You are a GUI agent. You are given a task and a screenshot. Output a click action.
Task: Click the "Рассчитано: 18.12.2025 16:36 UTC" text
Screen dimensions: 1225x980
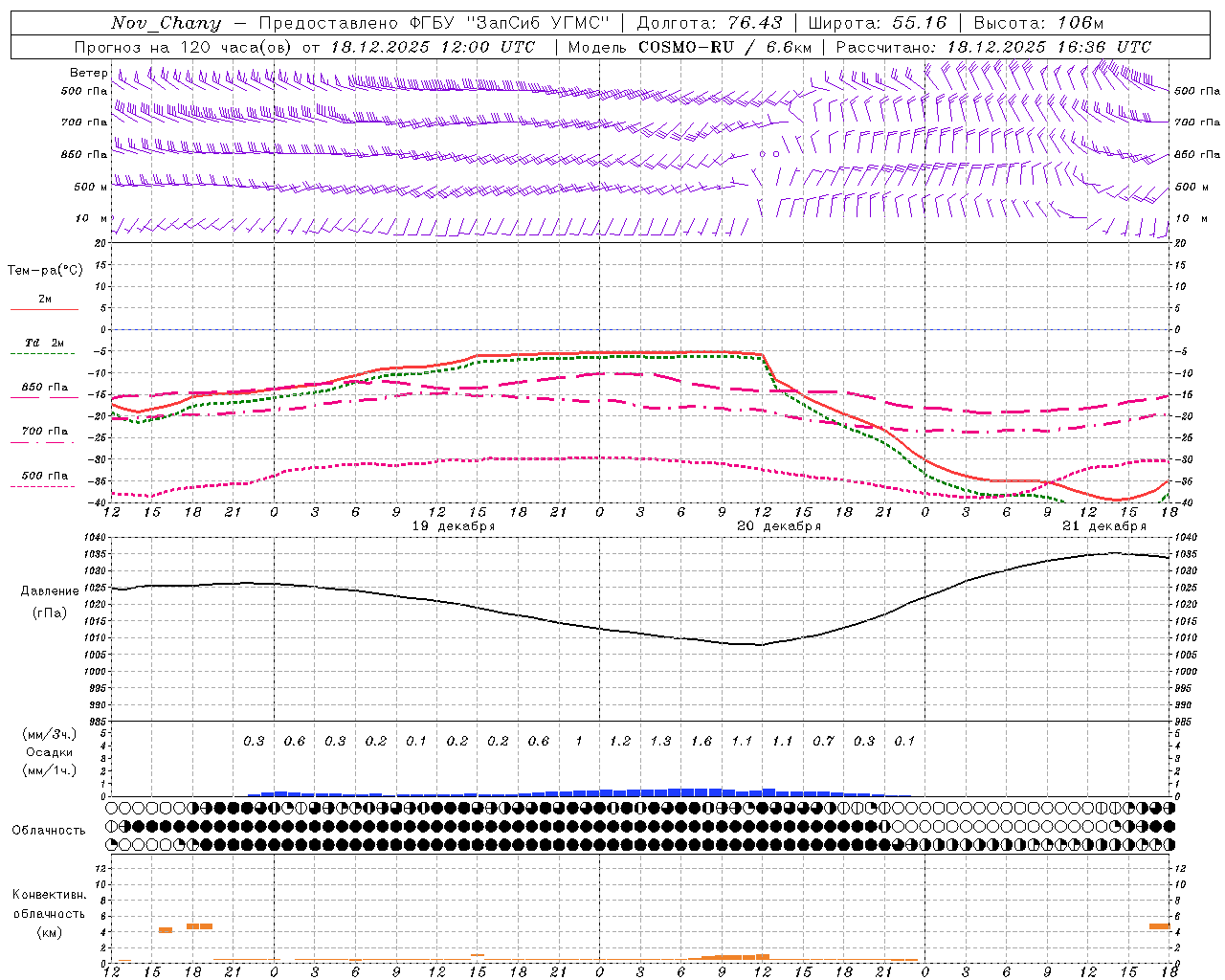(993, 47)
